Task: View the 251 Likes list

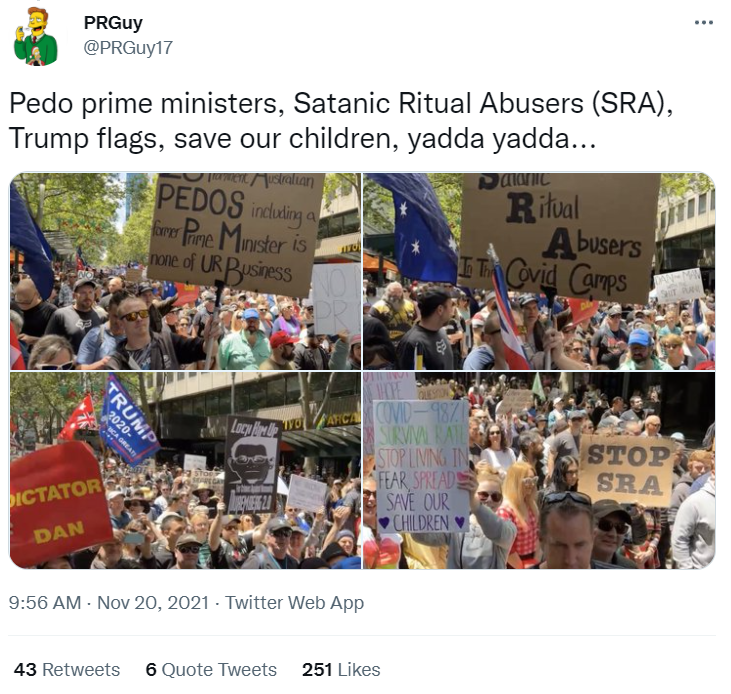Action: [x=341, y=669]
